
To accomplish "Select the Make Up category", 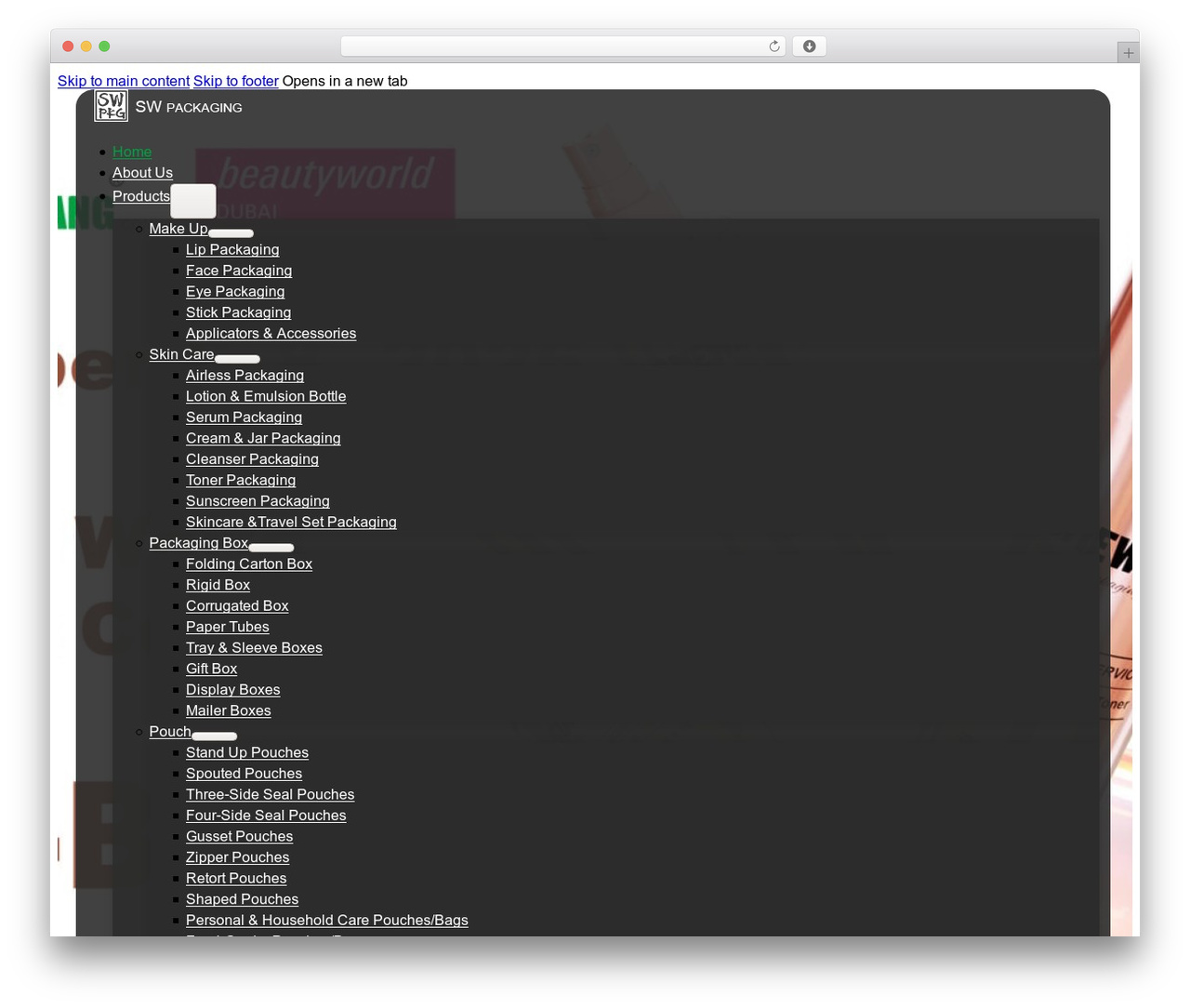I will [178, 229].
